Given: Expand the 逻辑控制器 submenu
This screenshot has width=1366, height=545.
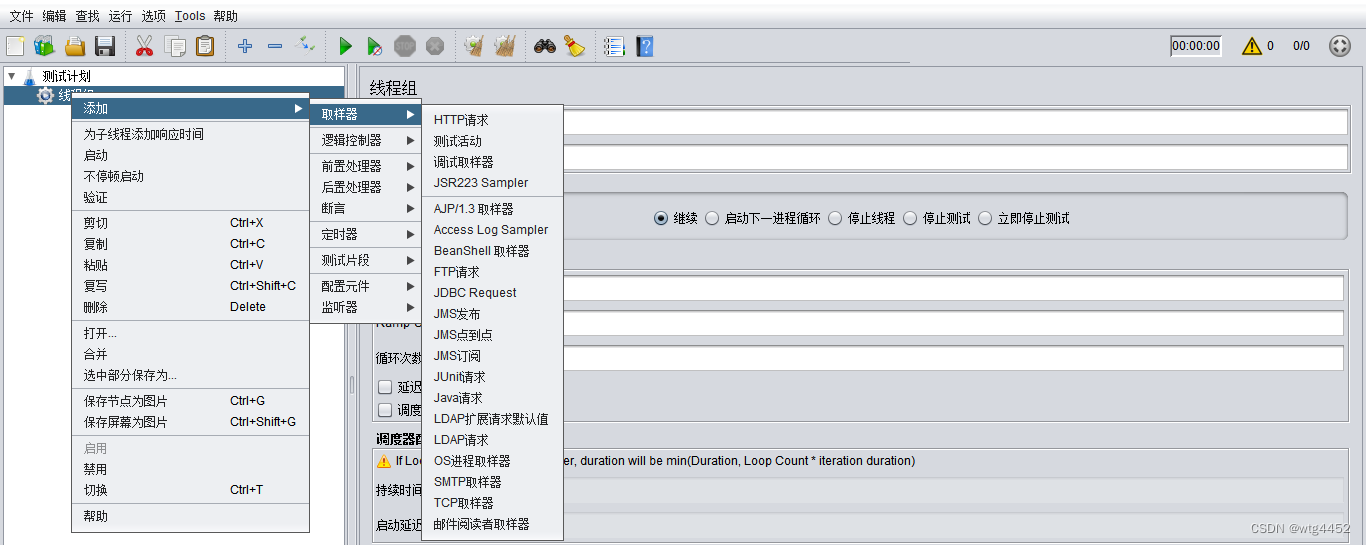Looking at the screenshot, I should (366, 140).
